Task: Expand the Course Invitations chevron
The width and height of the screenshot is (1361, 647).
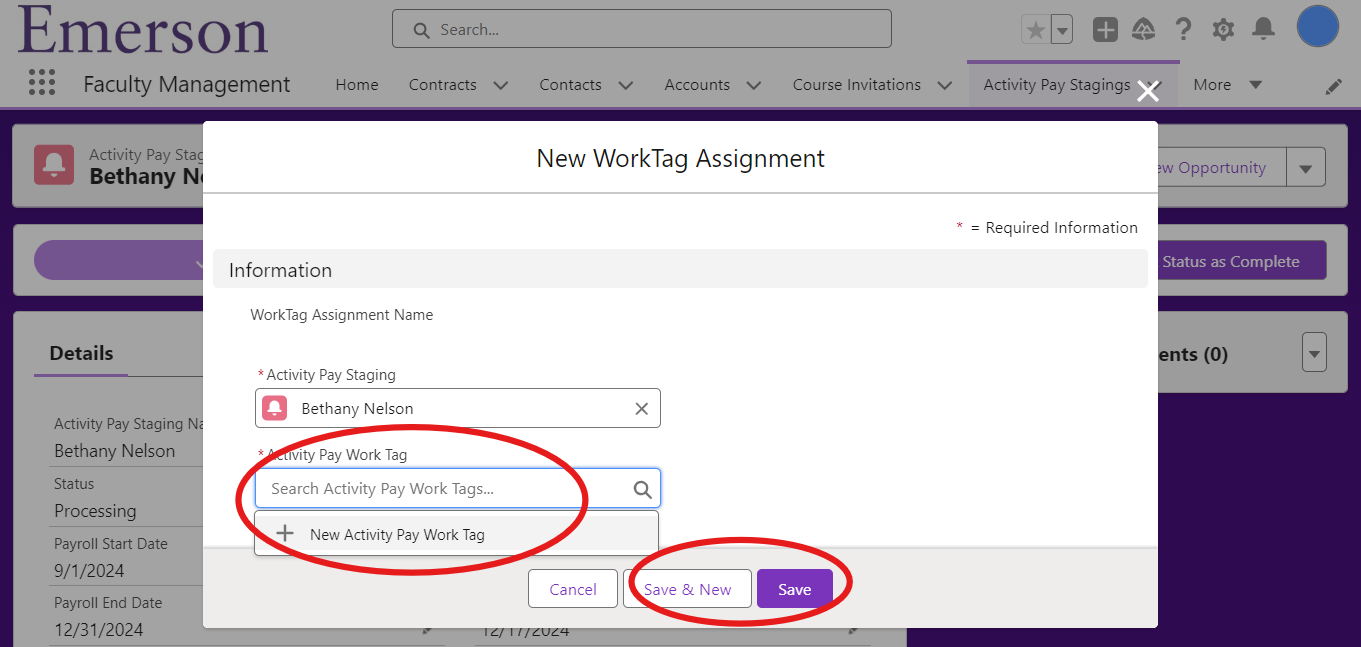Action: tap(945, 85)
